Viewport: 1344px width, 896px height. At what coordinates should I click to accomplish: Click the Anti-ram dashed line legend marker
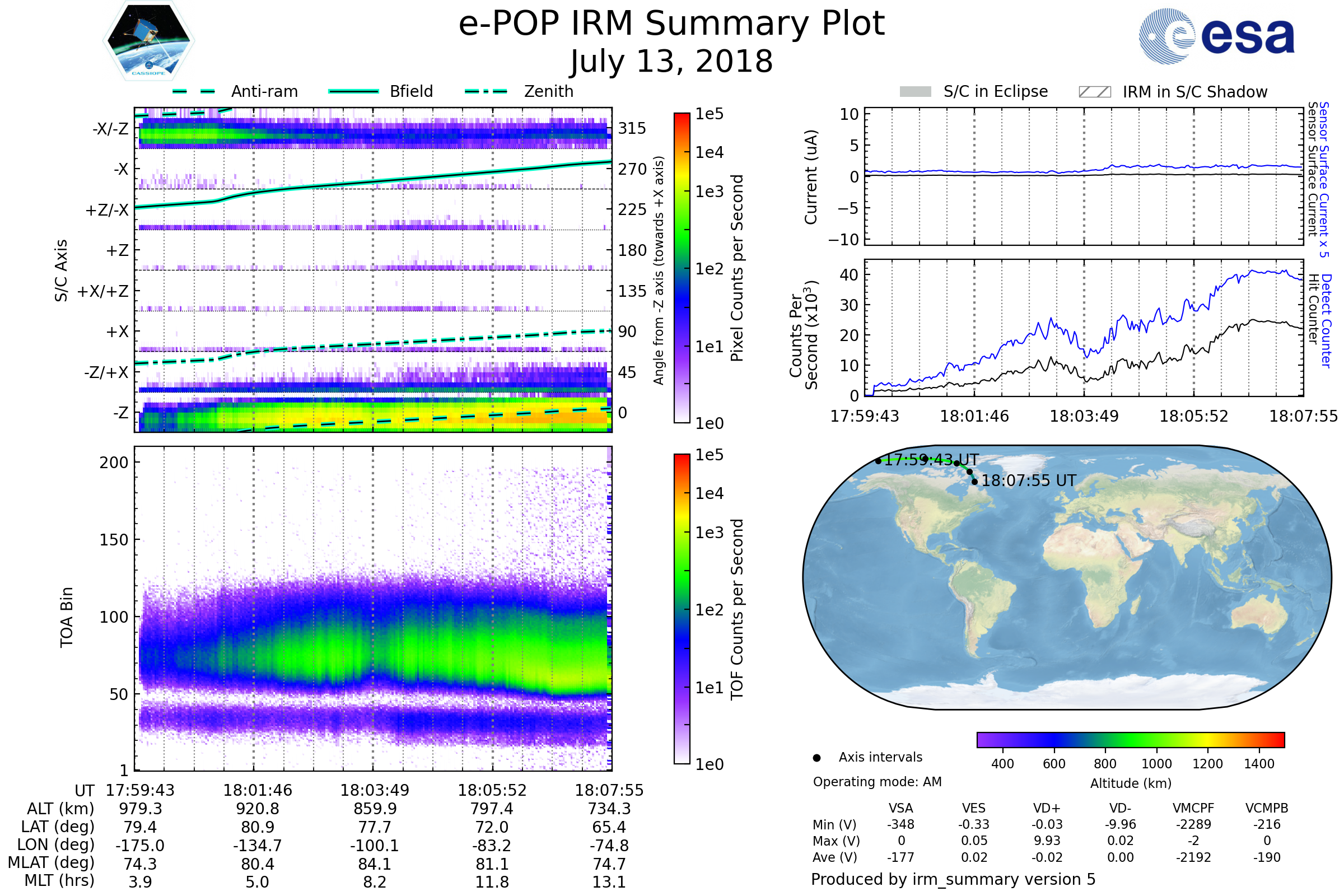pyautogui.click(x=194, y=91)
